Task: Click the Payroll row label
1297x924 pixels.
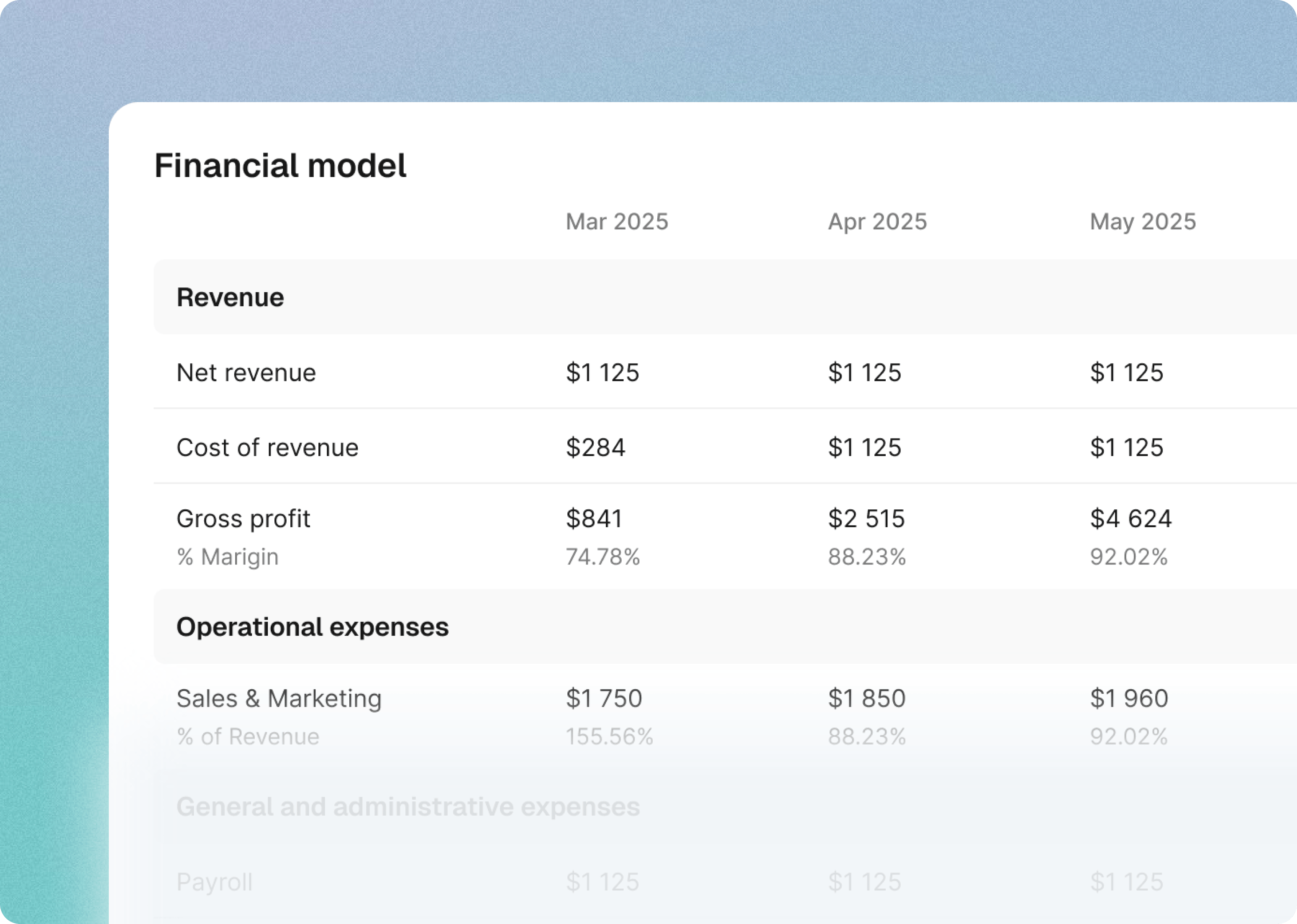Action: coord(215,882)
